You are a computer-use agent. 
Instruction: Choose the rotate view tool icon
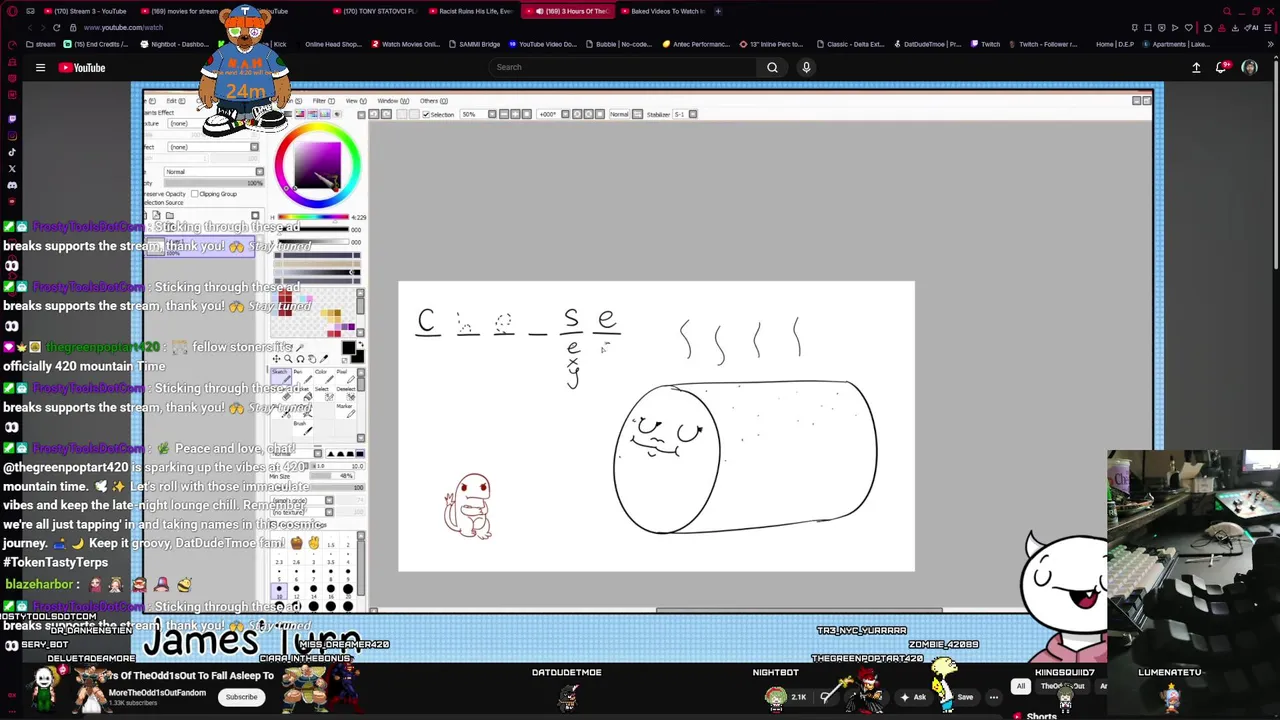(300, 359)
